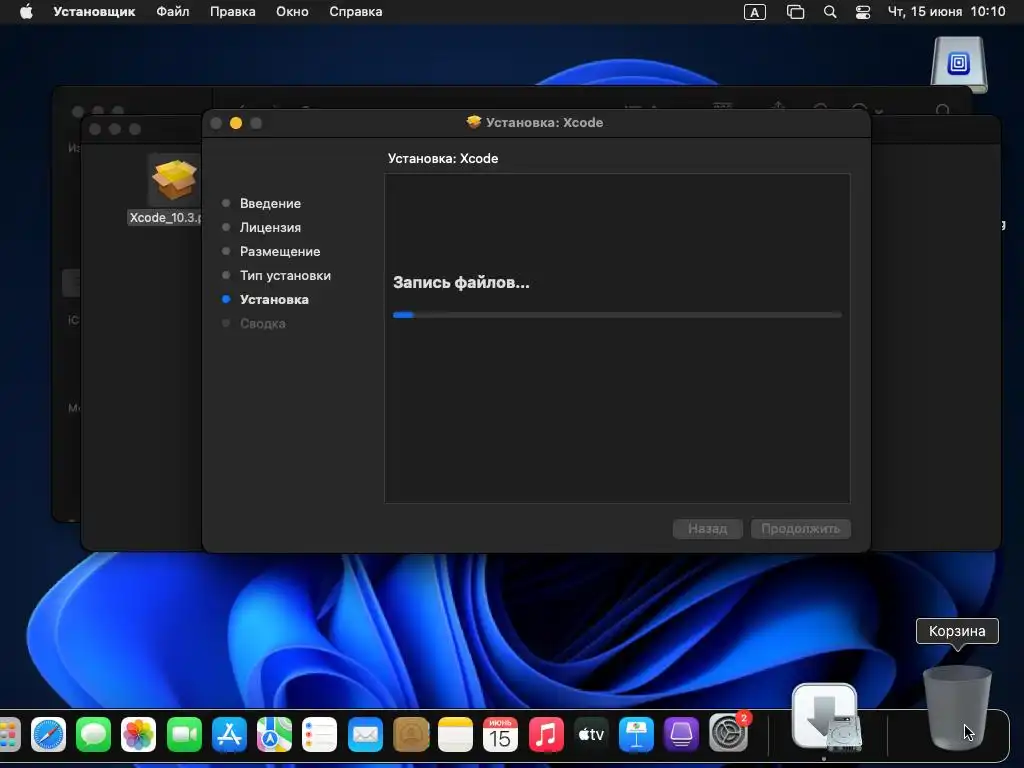
Task: Open App Store from the Dock
Action: [229, 734]
